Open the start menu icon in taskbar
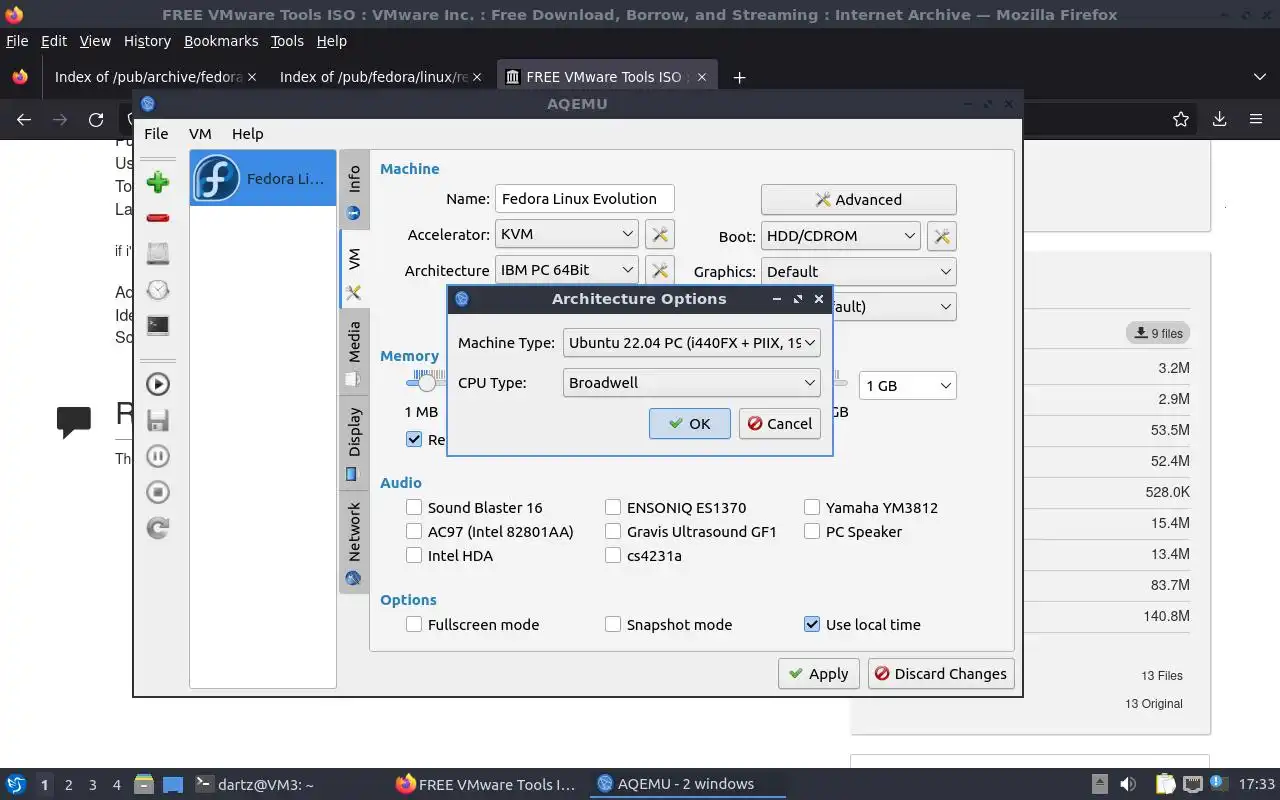Image resolution: width=1280 pixels, height=800 pixels. click(16, 784)
